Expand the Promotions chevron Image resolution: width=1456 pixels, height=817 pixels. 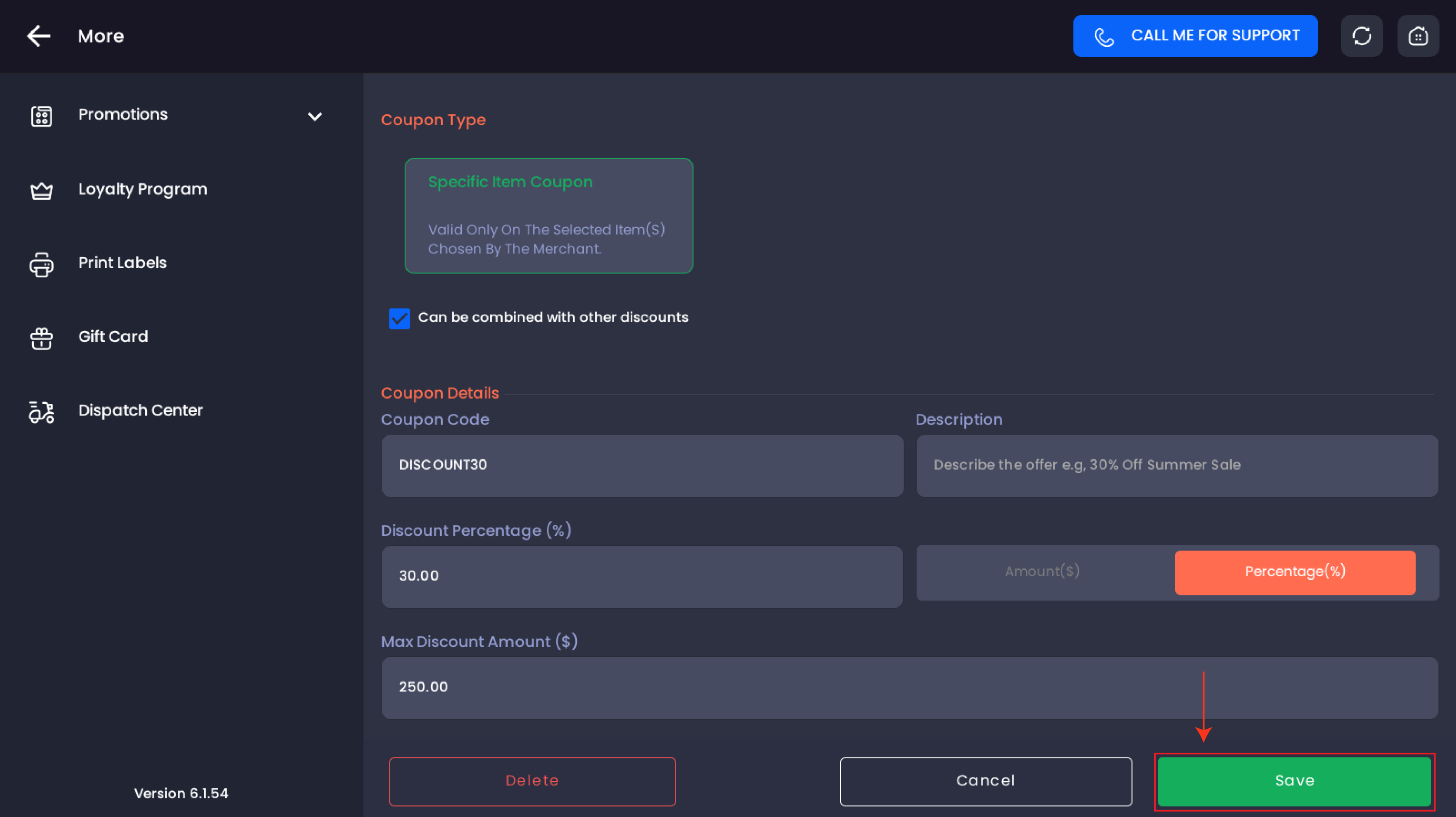315,116
